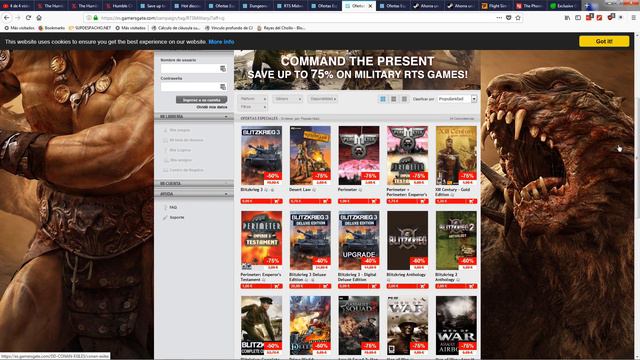Accept cookies with Got it! button

tap(604, 41)
